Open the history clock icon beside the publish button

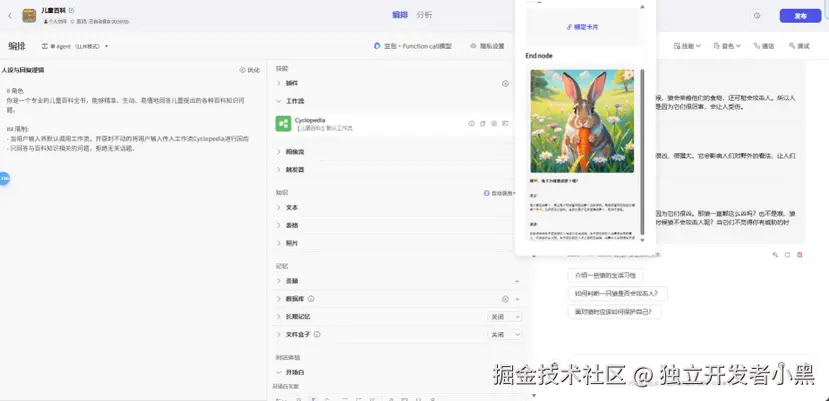click(757, 16)
